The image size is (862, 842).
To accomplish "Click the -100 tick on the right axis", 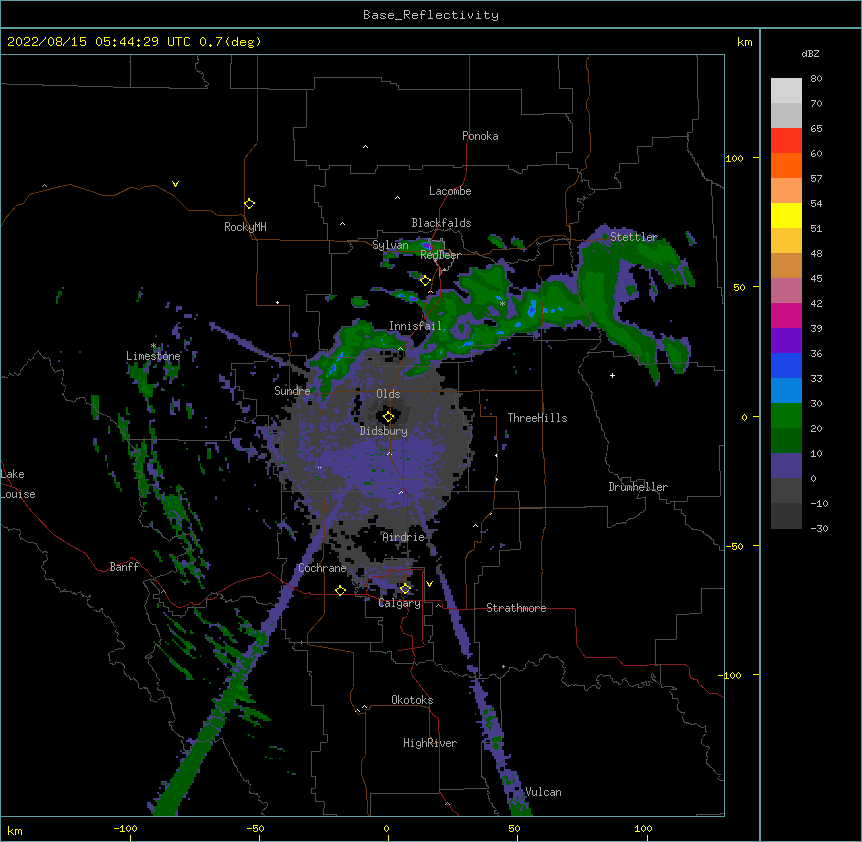I will tap(731, 675).
